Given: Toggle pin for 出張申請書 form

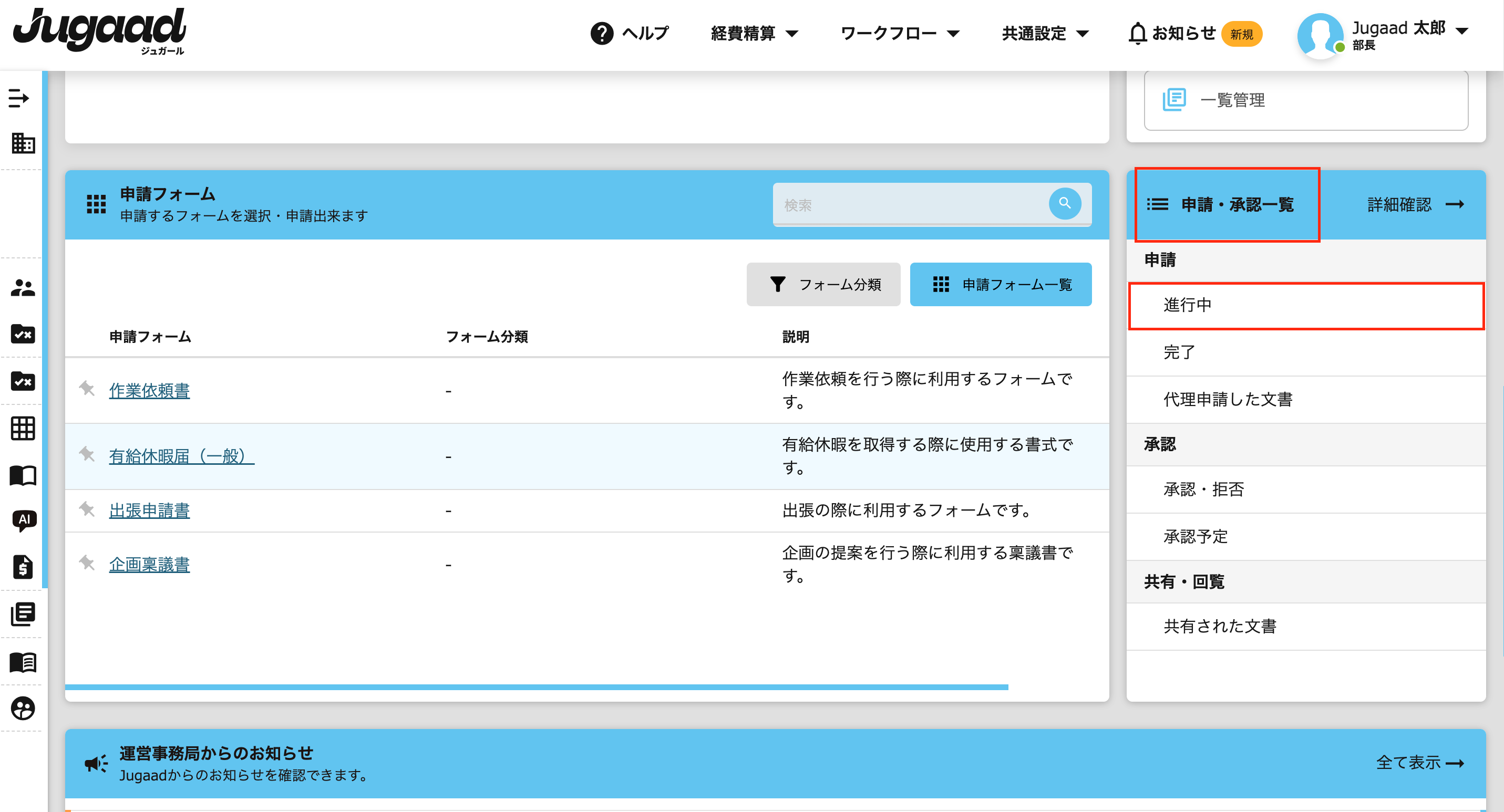Looking at the screenshot, I should click(87, 509).
